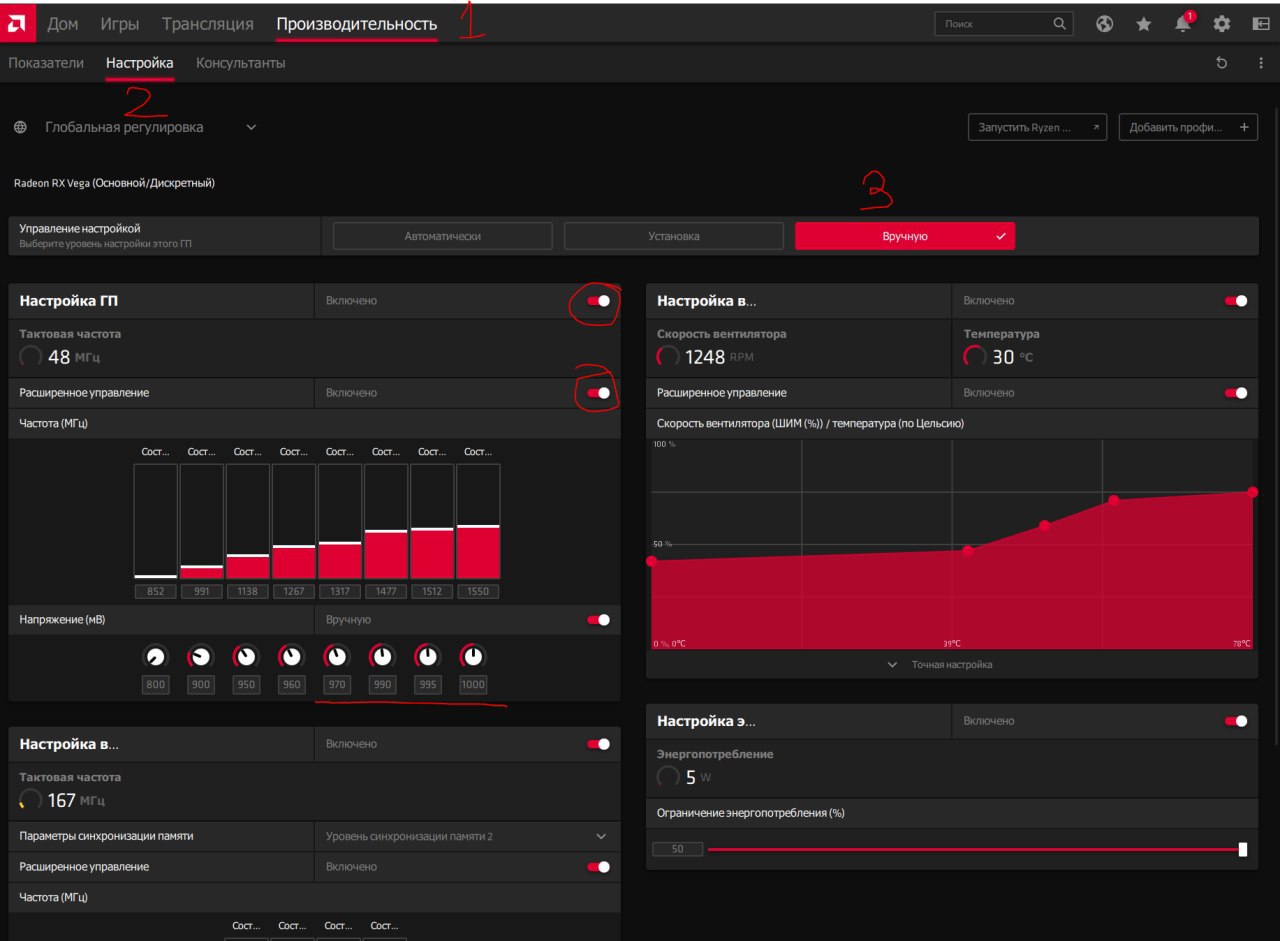The height and width of the screenshot is (941, 1280).
Task: Click the reset arrow icon in tuning tab bar
Action: pos(1221,63)
